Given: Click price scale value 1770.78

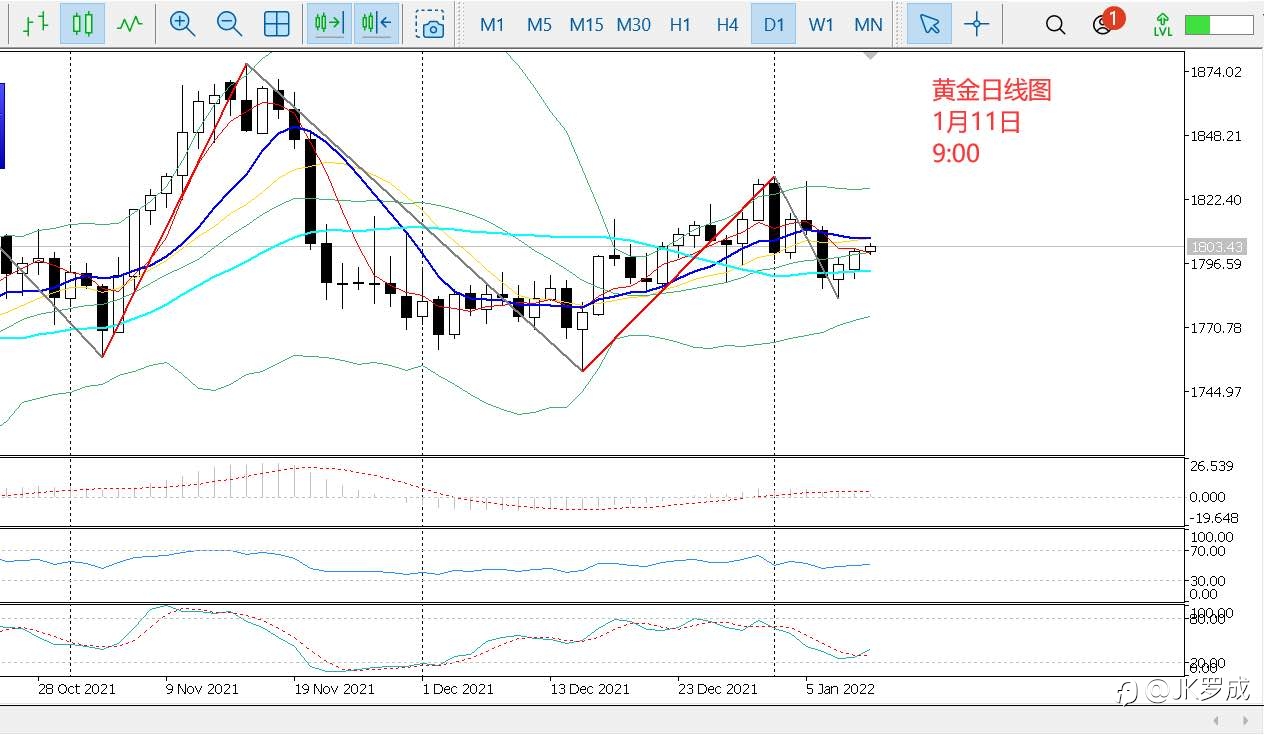Looking at the screenshot, I should [x=1216, y=328].
